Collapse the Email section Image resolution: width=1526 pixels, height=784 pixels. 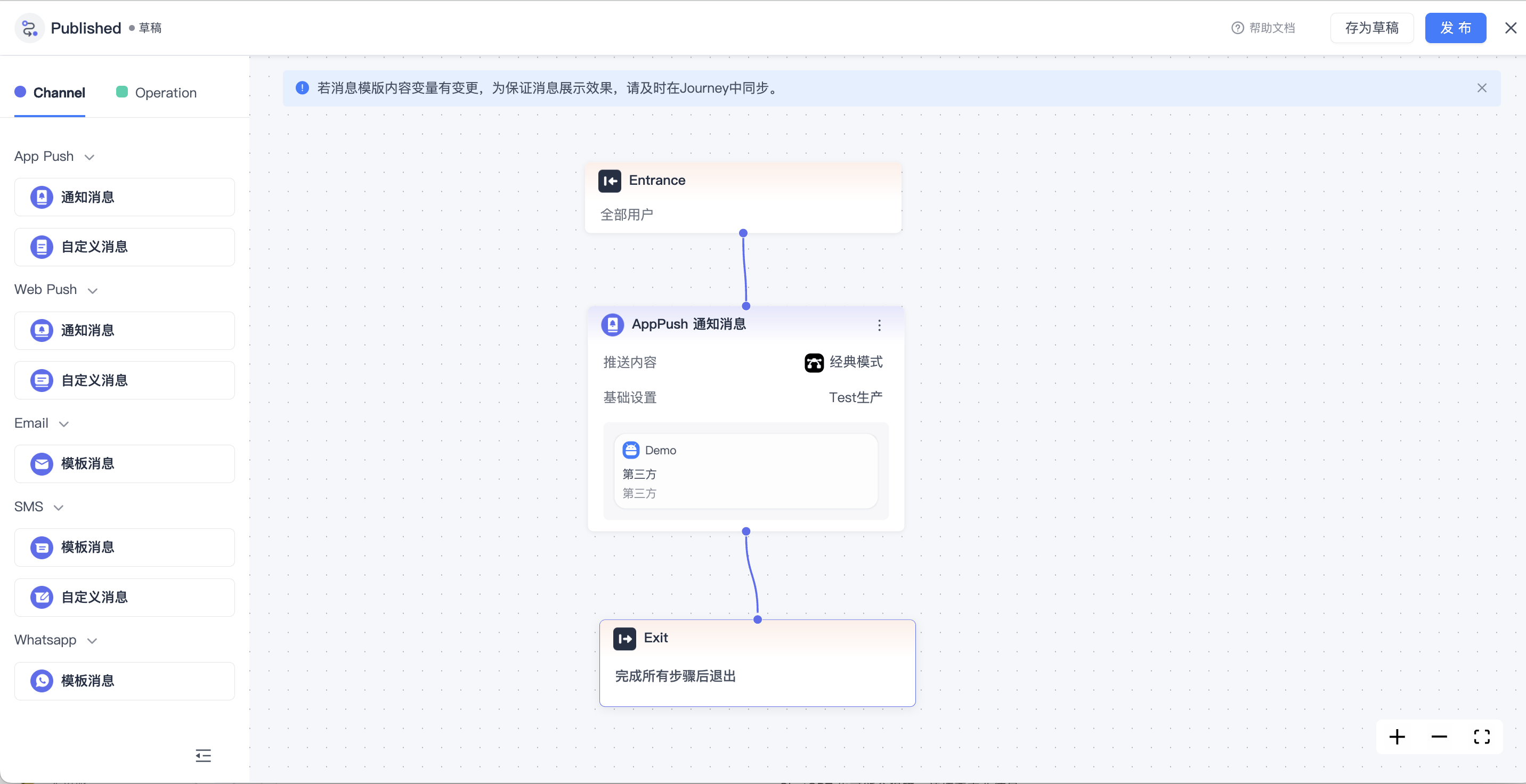pos(64,424)
